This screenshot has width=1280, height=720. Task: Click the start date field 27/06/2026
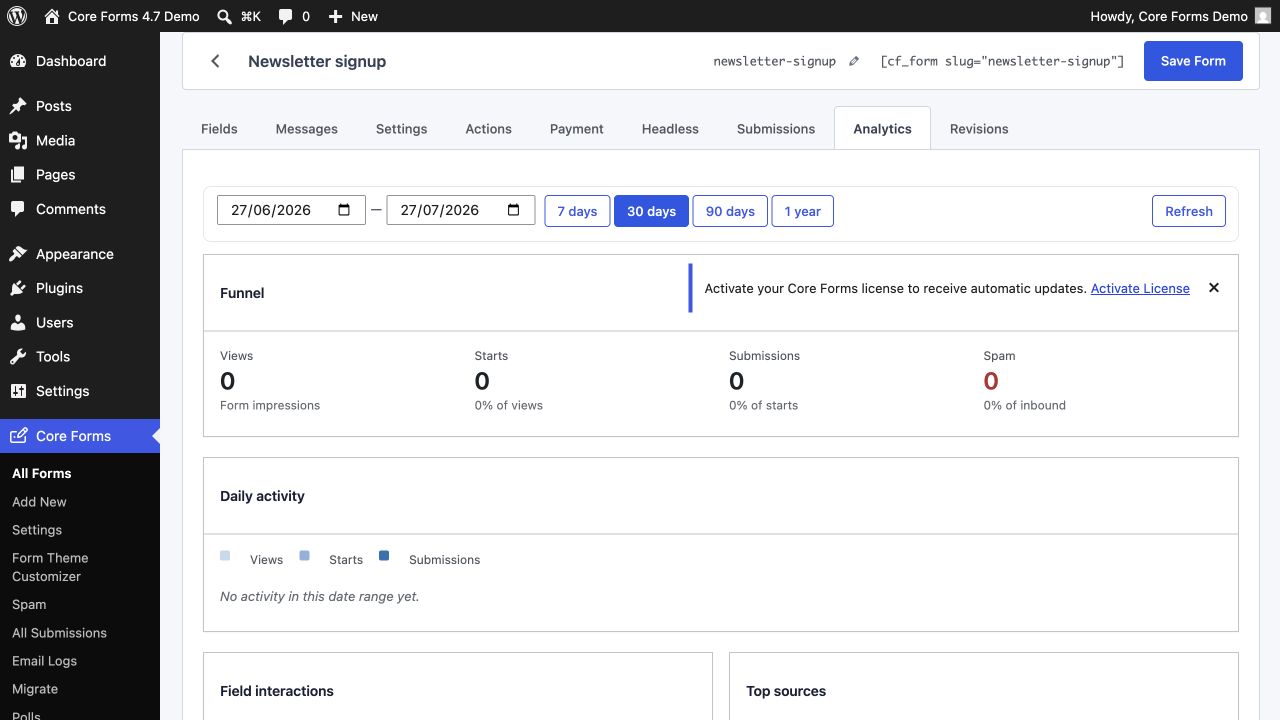(x=291, y=210)
